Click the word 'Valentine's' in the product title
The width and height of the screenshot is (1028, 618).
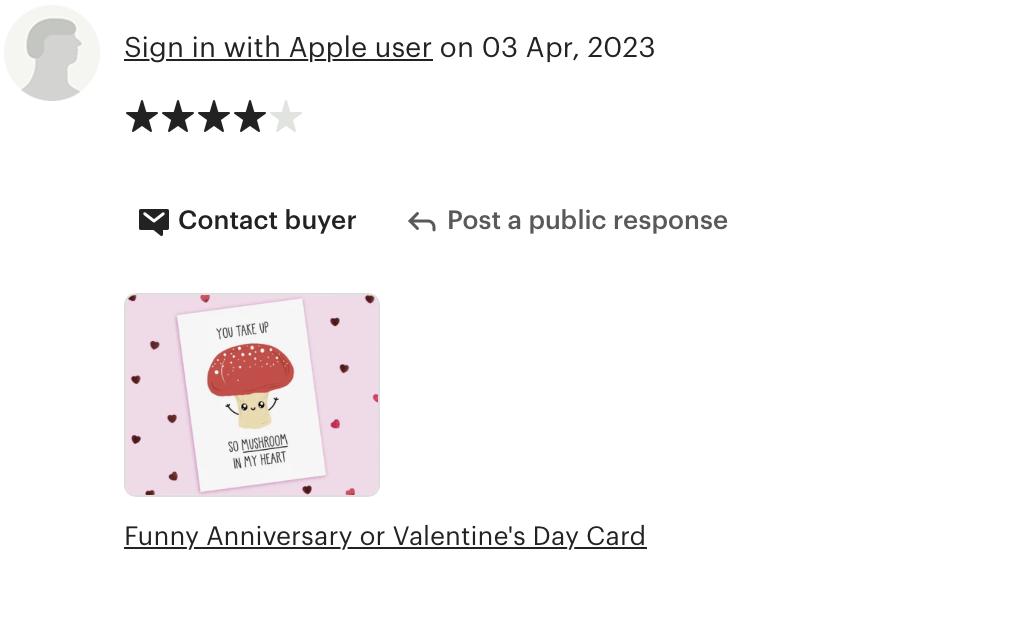[x=459, y=537]
